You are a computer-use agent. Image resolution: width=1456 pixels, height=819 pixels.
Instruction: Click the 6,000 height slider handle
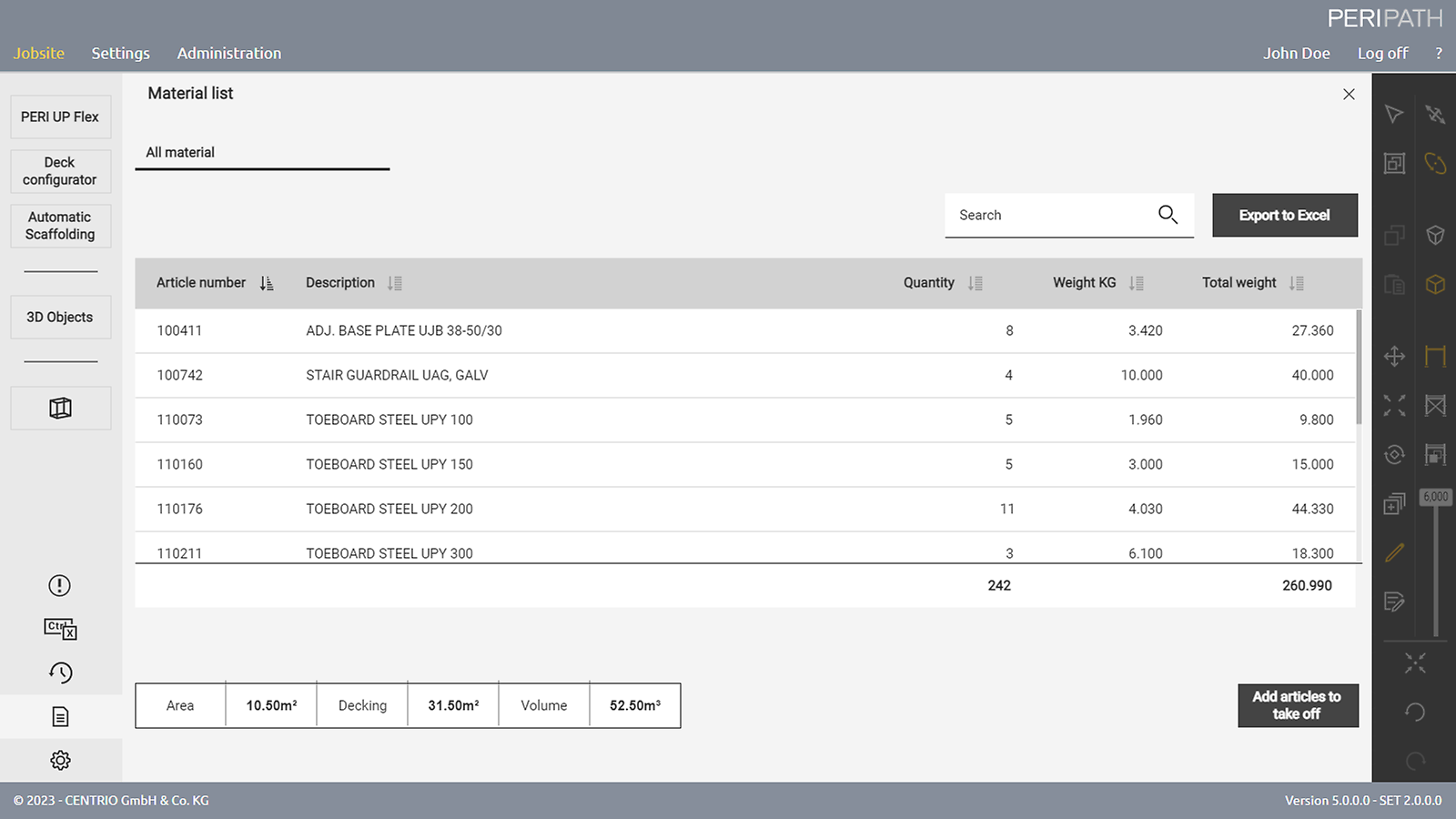1435,497
